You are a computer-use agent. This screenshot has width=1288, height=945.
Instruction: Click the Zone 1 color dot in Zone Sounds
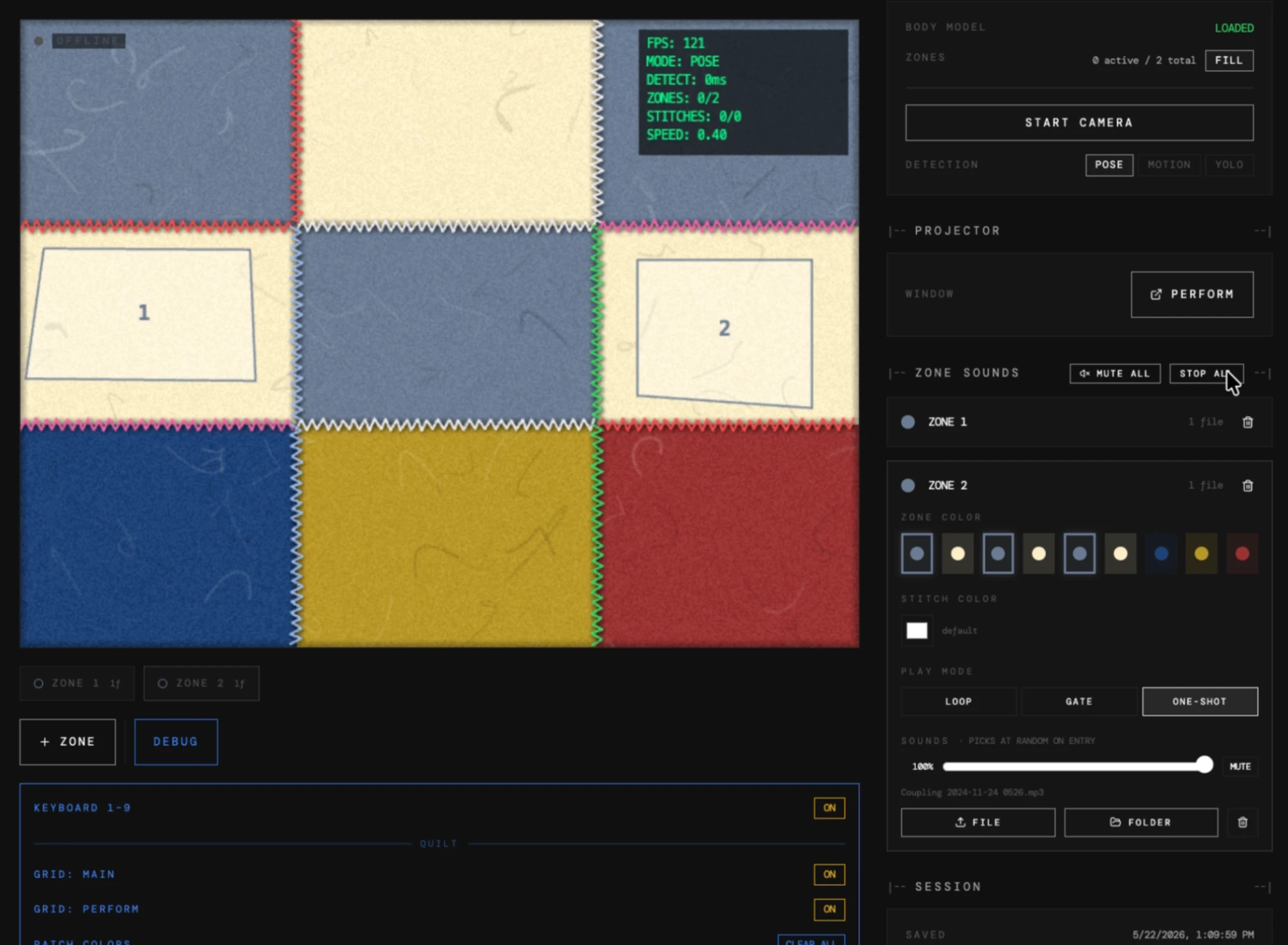pos(908,422)
